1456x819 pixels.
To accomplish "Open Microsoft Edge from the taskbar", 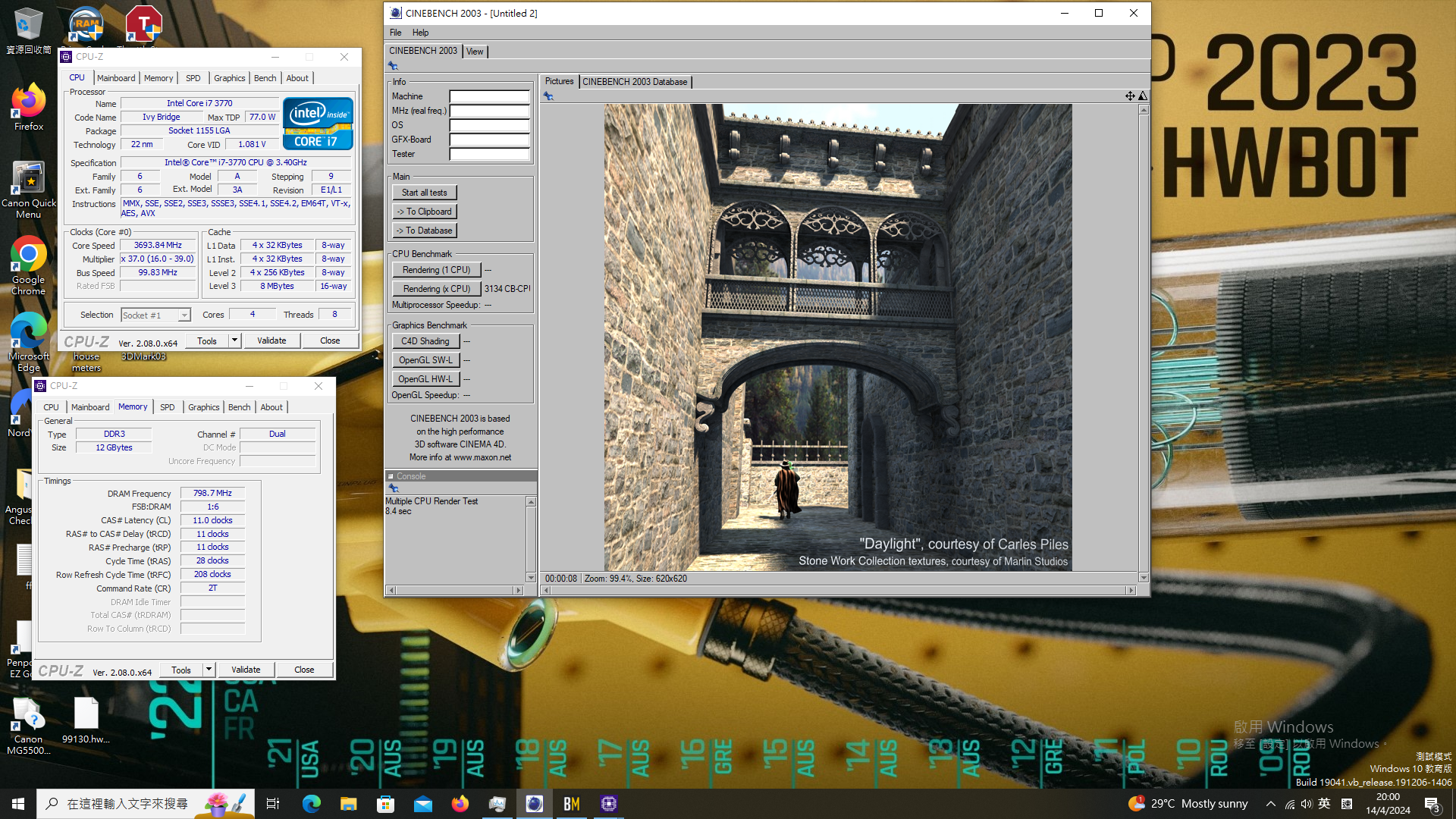I will click(311, 804).
